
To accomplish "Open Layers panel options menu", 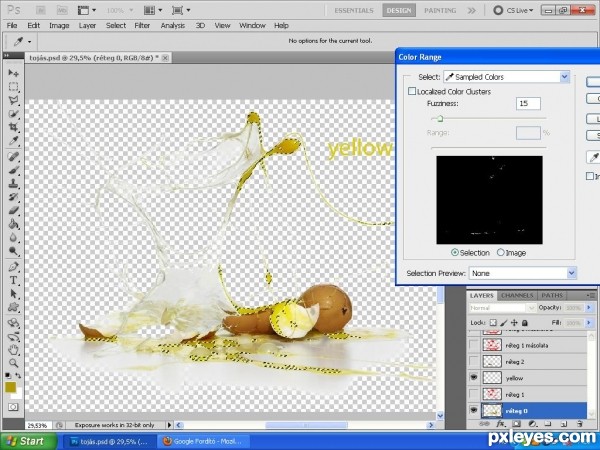I will pos(591,295).
